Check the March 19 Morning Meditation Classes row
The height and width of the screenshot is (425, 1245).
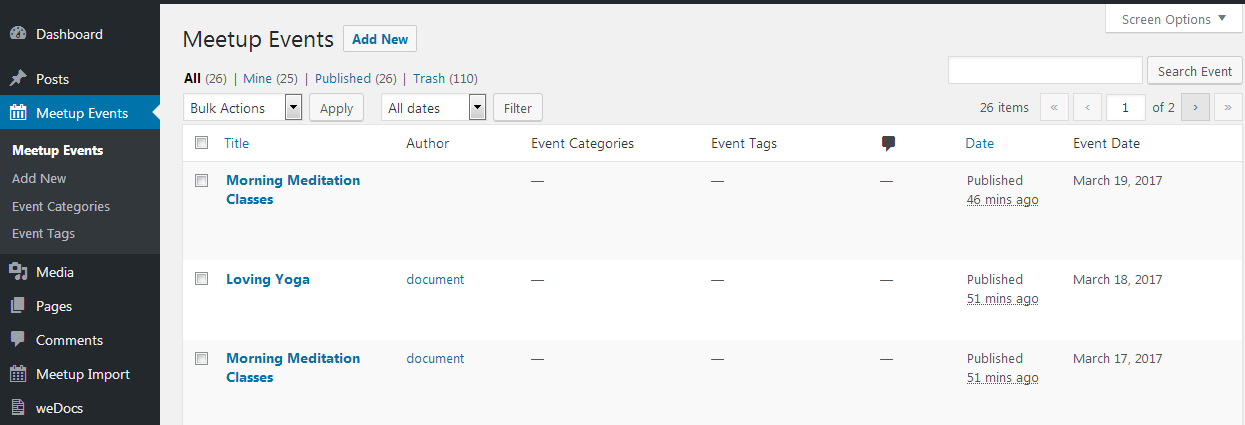201,181
